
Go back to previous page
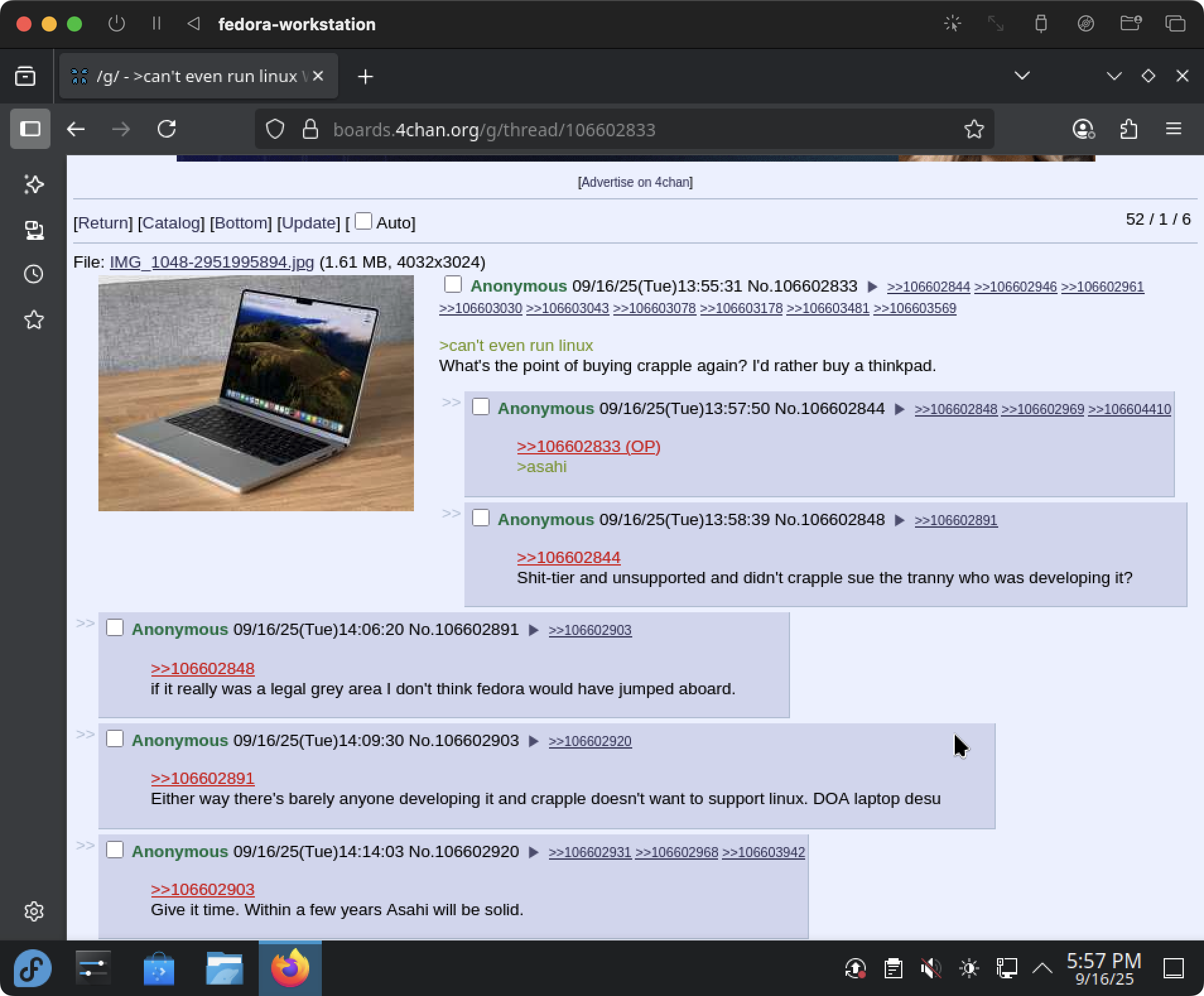tap(76, 129)
